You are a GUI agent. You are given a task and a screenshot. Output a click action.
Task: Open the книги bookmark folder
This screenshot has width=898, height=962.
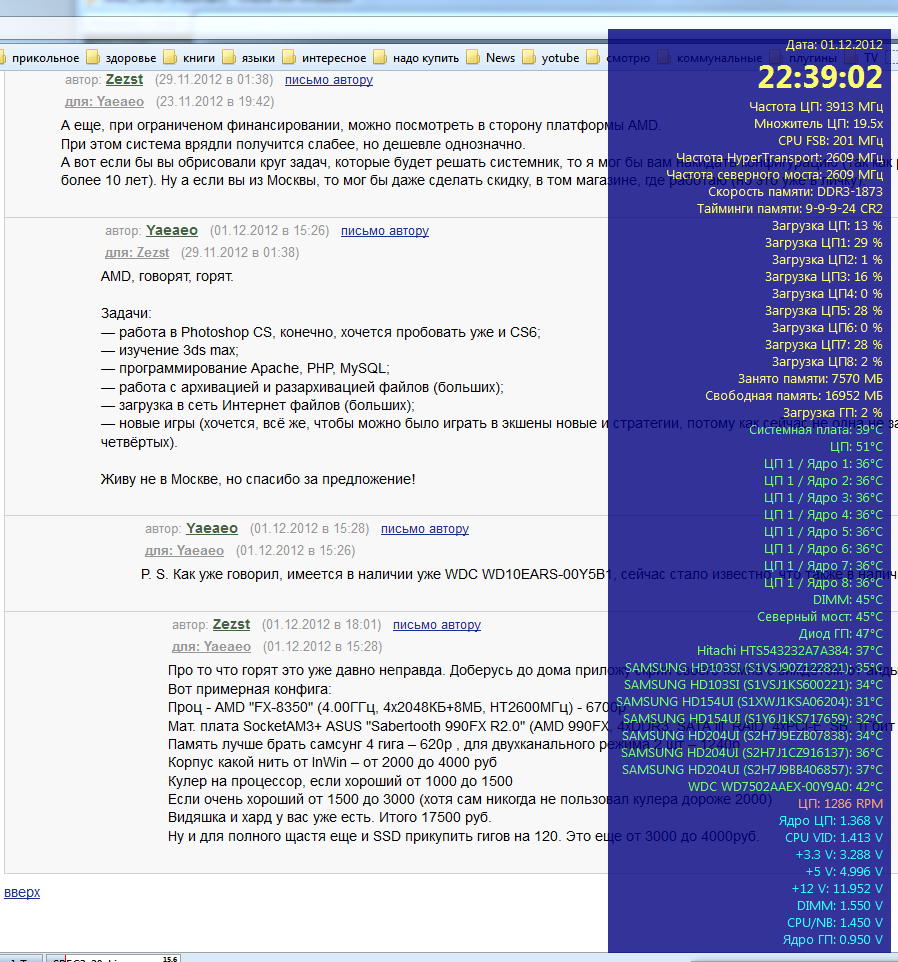[x=190, y=58]
